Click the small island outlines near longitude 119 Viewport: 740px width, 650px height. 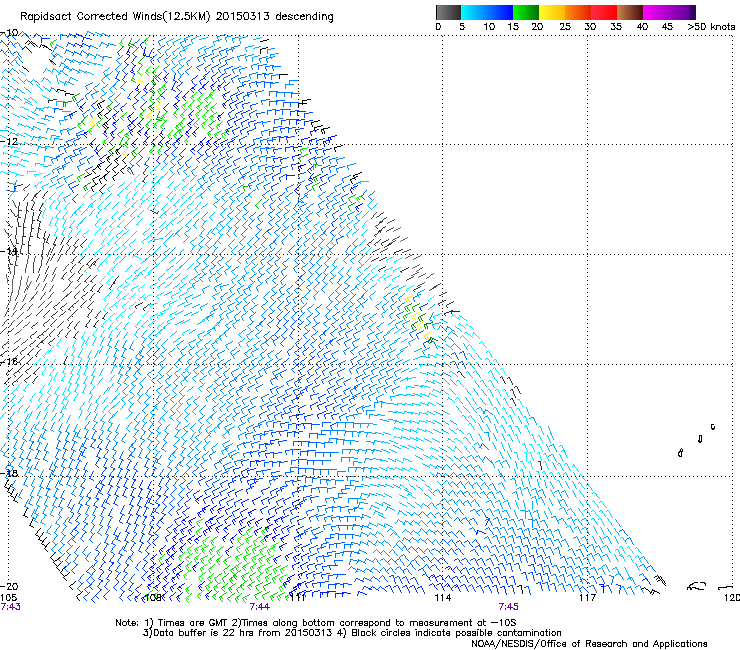pos(697,440)
